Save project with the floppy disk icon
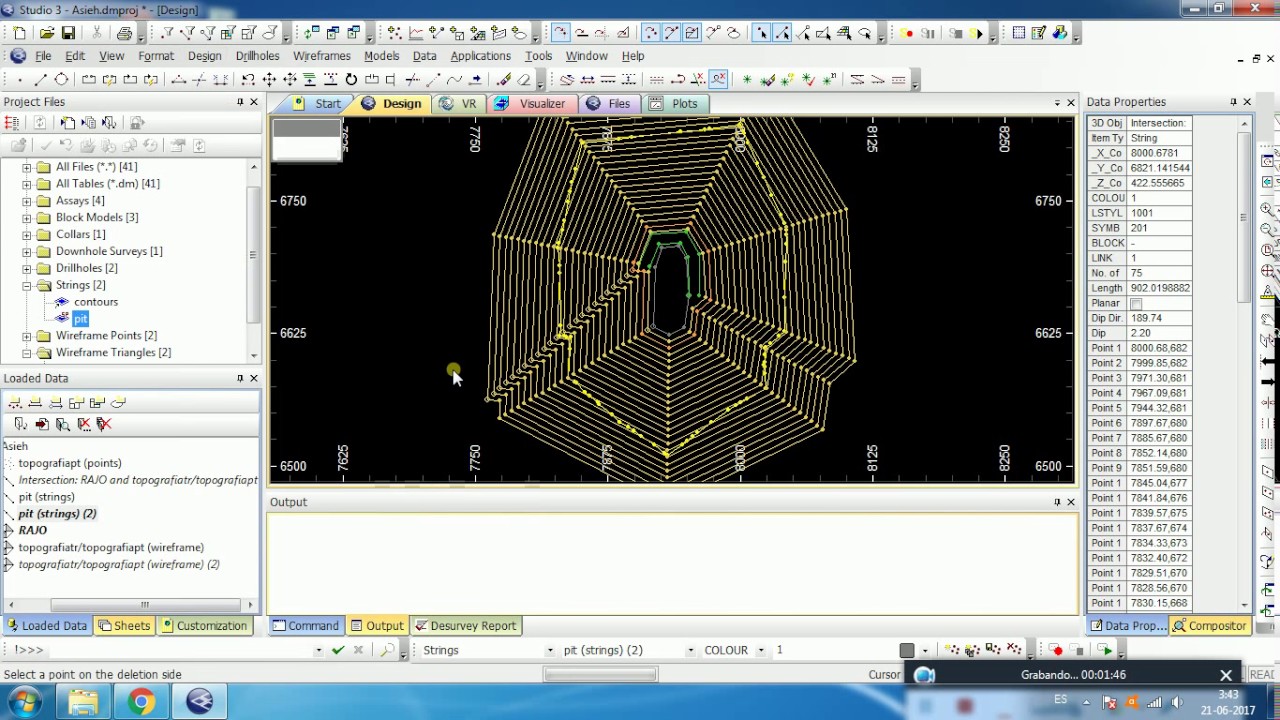Screen dimensions: 1280x720 tap(68, 33)
